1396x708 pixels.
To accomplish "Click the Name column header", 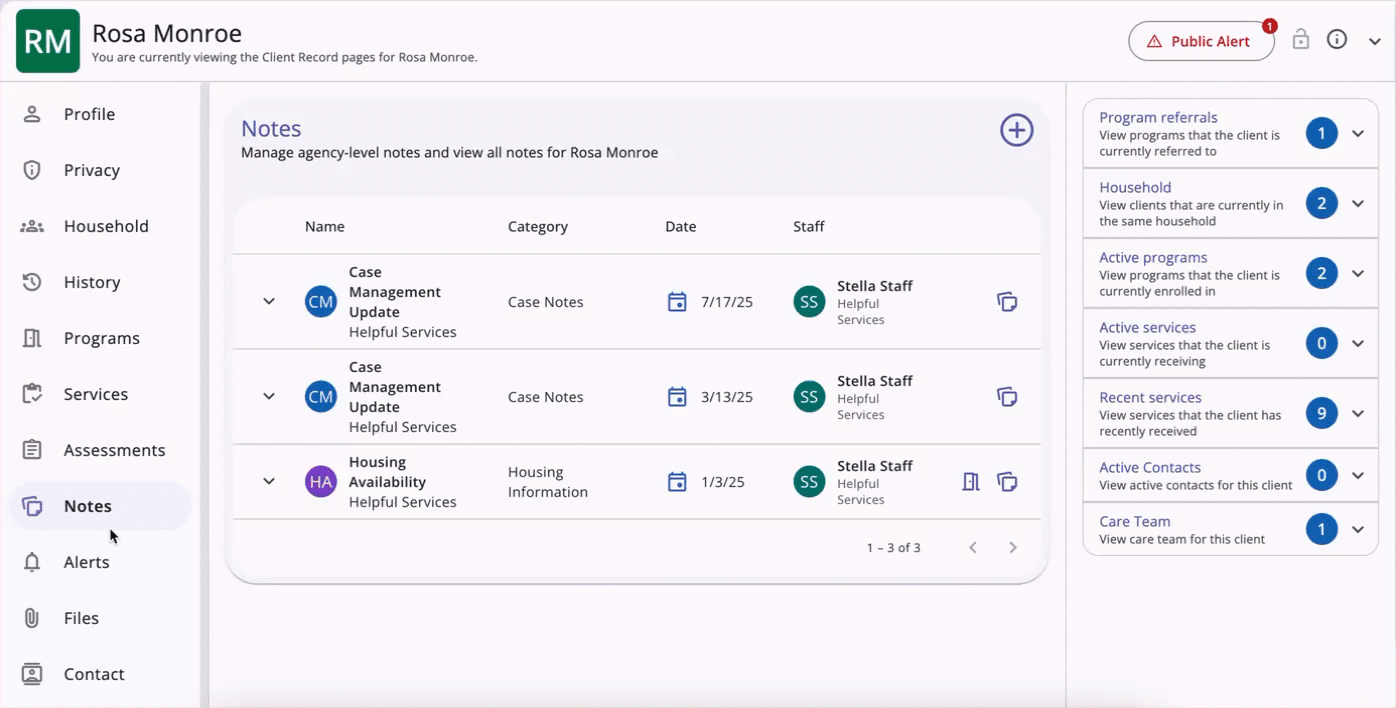I will [x=325, y=226].
